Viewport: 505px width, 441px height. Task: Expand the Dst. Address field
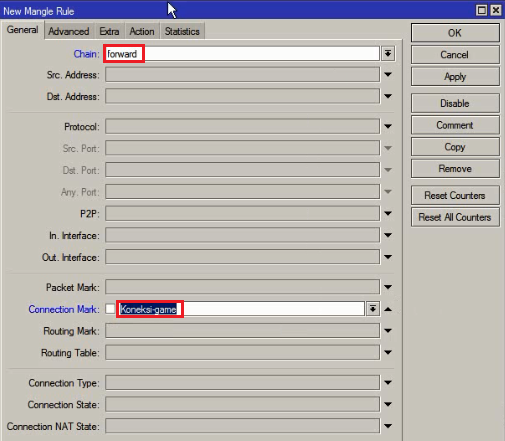coord(388,96)
